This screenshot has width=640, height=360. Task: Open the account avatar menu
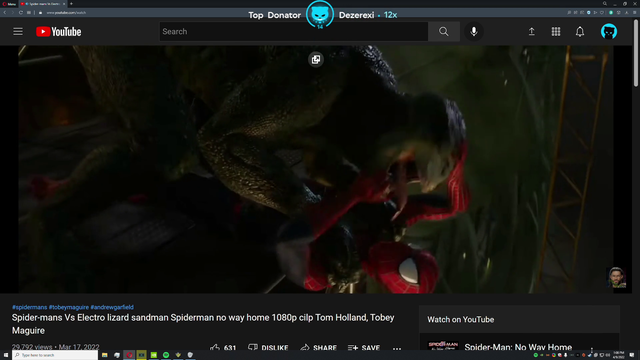609,31
